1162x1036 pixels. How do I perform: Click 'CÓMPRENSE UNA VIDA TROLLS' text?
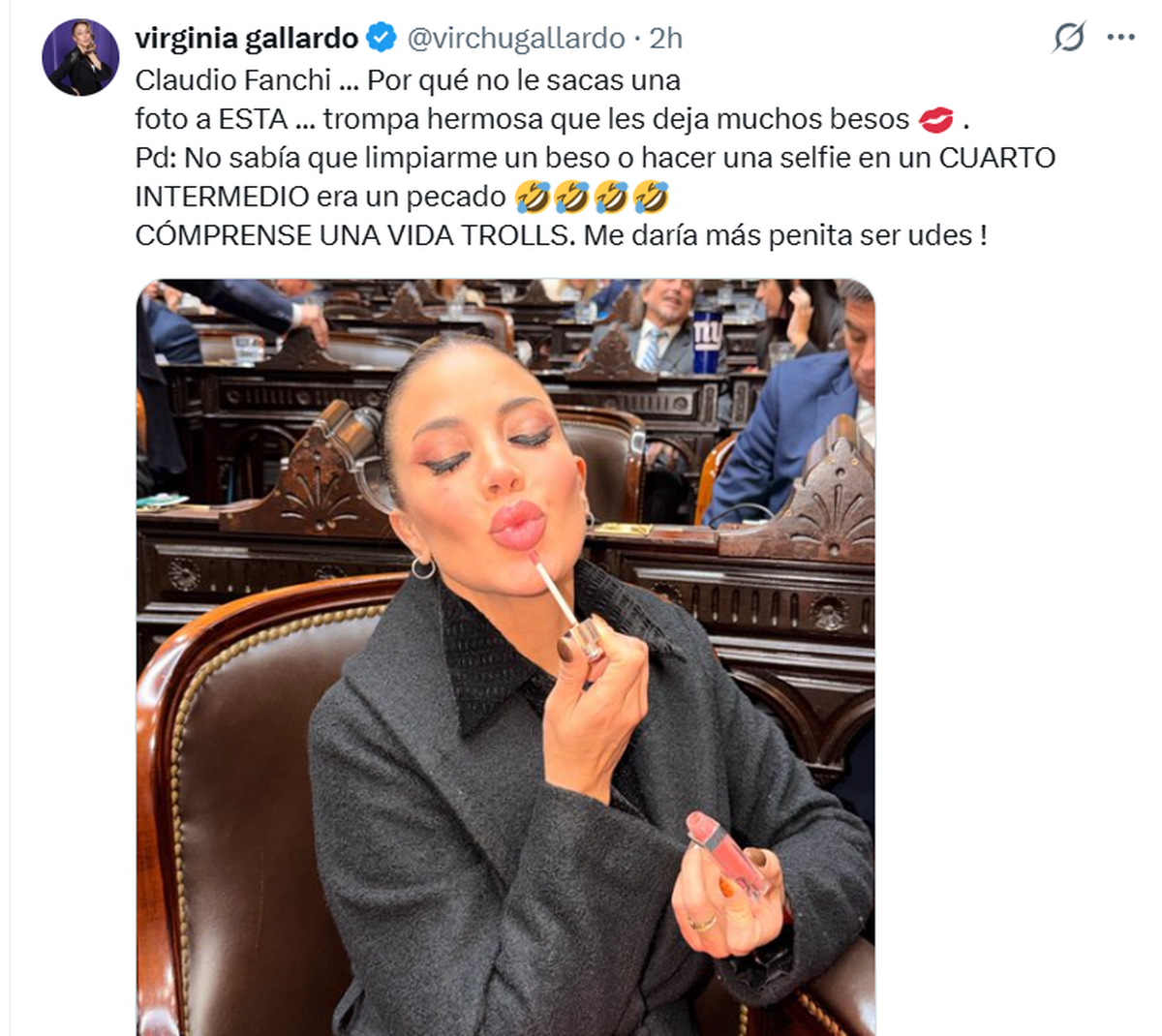coord(353,235)
